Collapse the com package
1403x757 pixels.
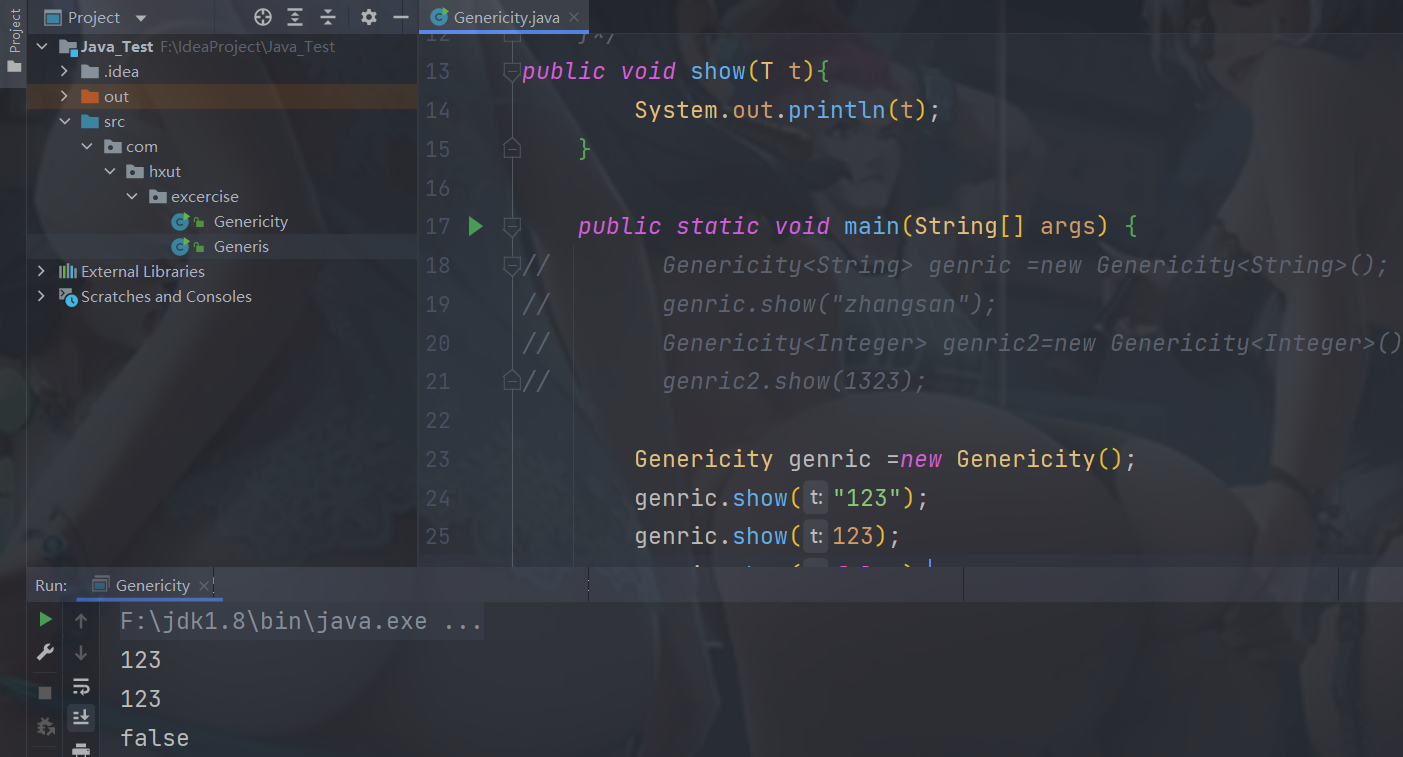pyautogui.click(x=88, y=147)
